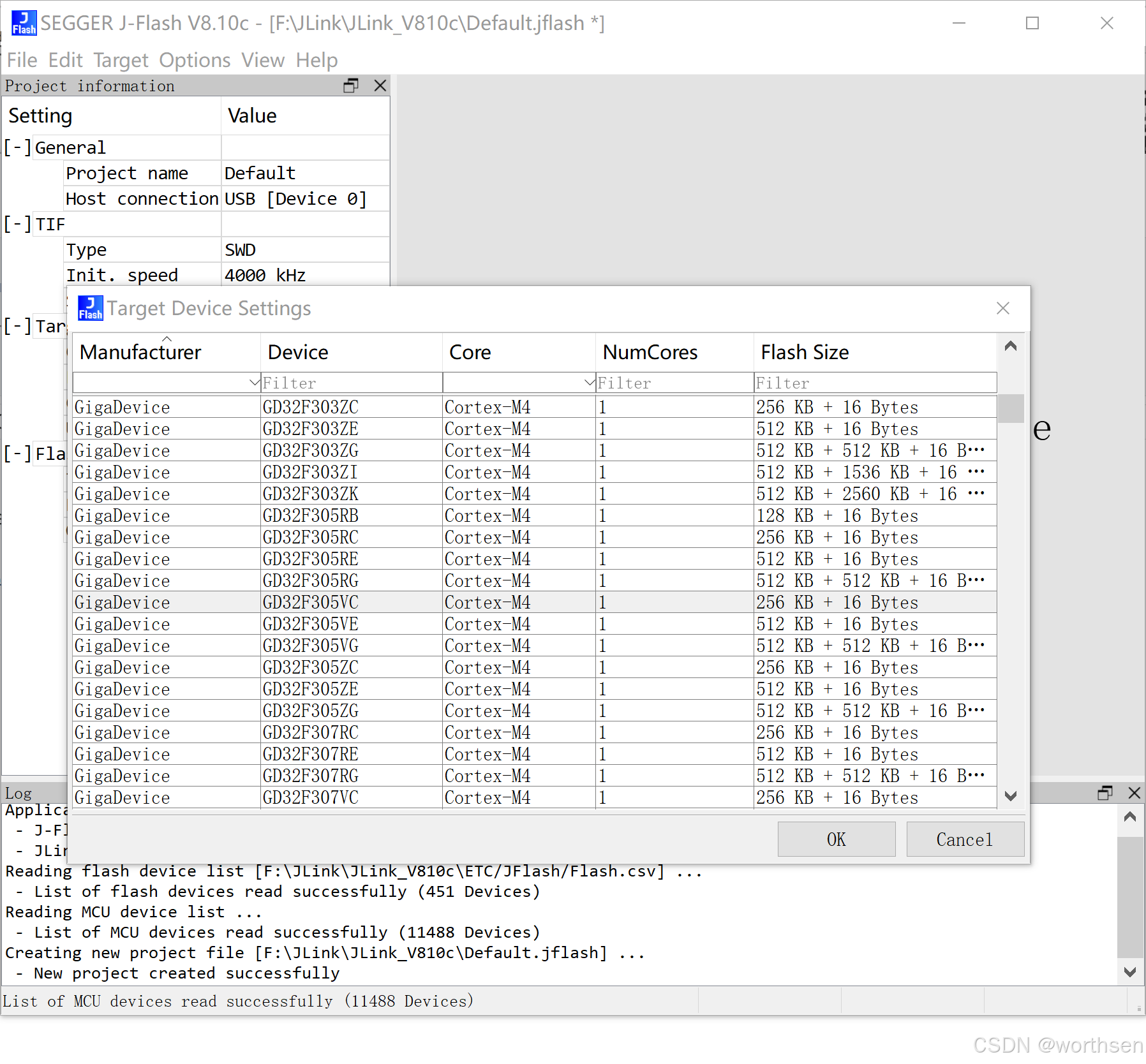Select device GD32F305RG
The height and width of the screenshot is (1064, 1146).
[x=535, y=580]
